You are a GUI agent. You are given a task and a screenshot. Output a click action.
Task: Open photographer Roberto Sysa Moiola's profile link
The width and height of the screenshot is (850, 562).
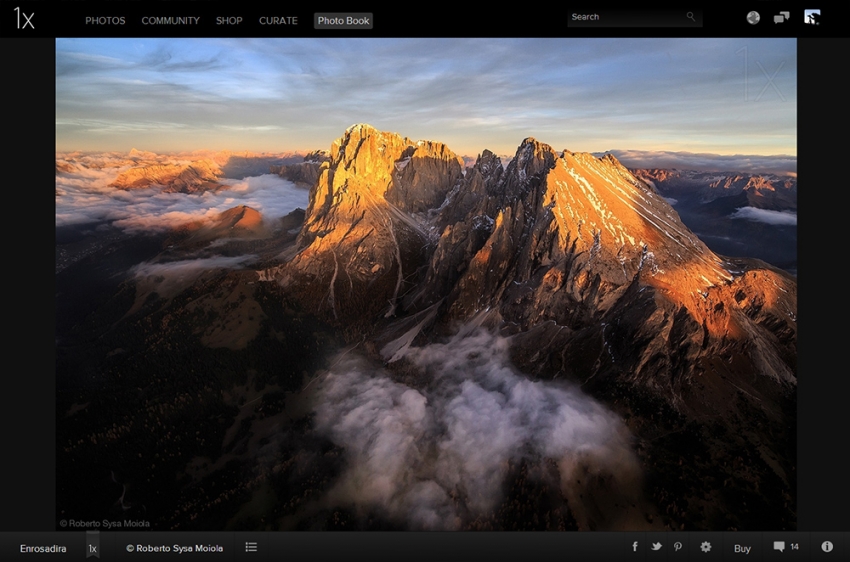[x=175, y=548]
